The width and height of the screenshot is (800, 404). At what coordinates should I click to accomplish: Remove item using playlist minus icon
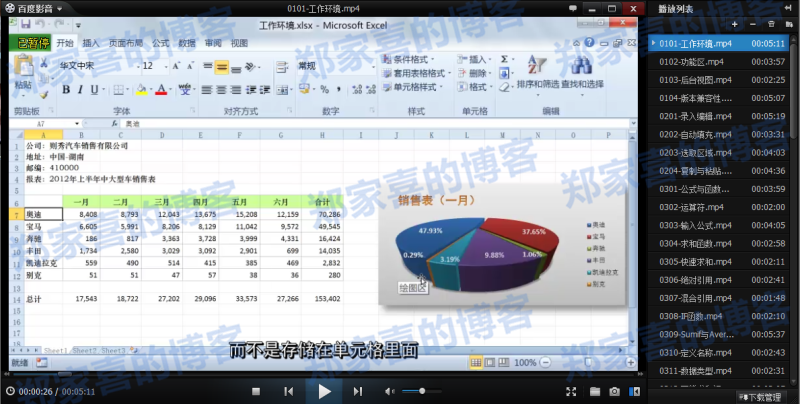tap(753, 24)
